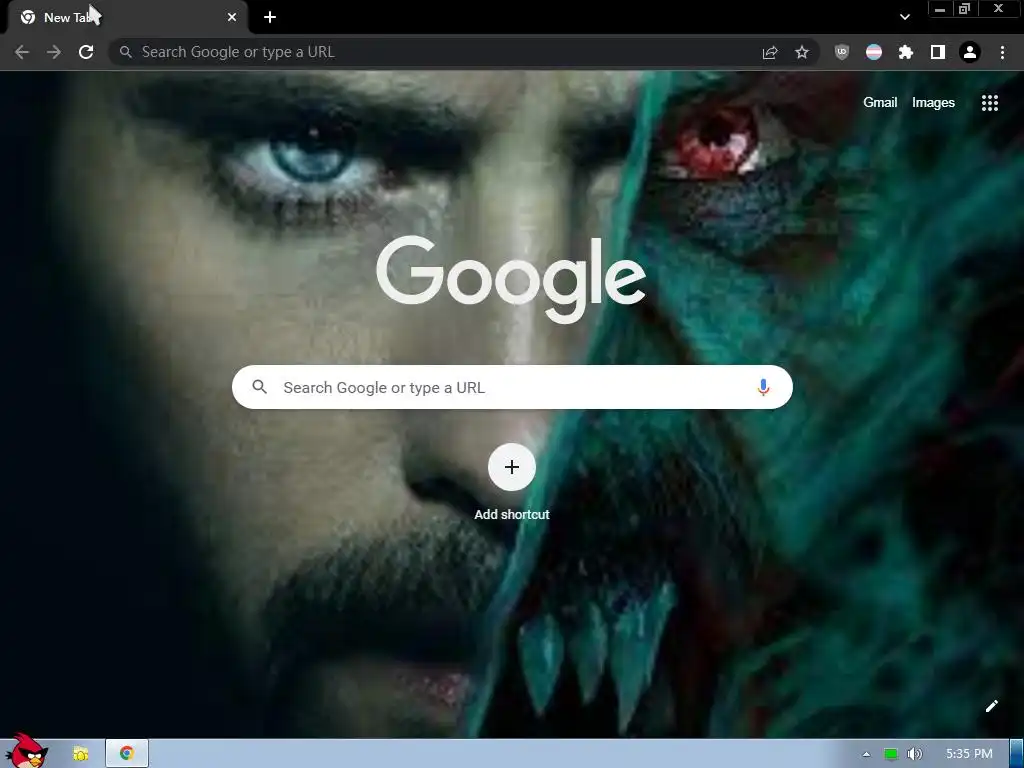Go back with the back arrow
The image size is (1024, 768).
click(22, 52)
